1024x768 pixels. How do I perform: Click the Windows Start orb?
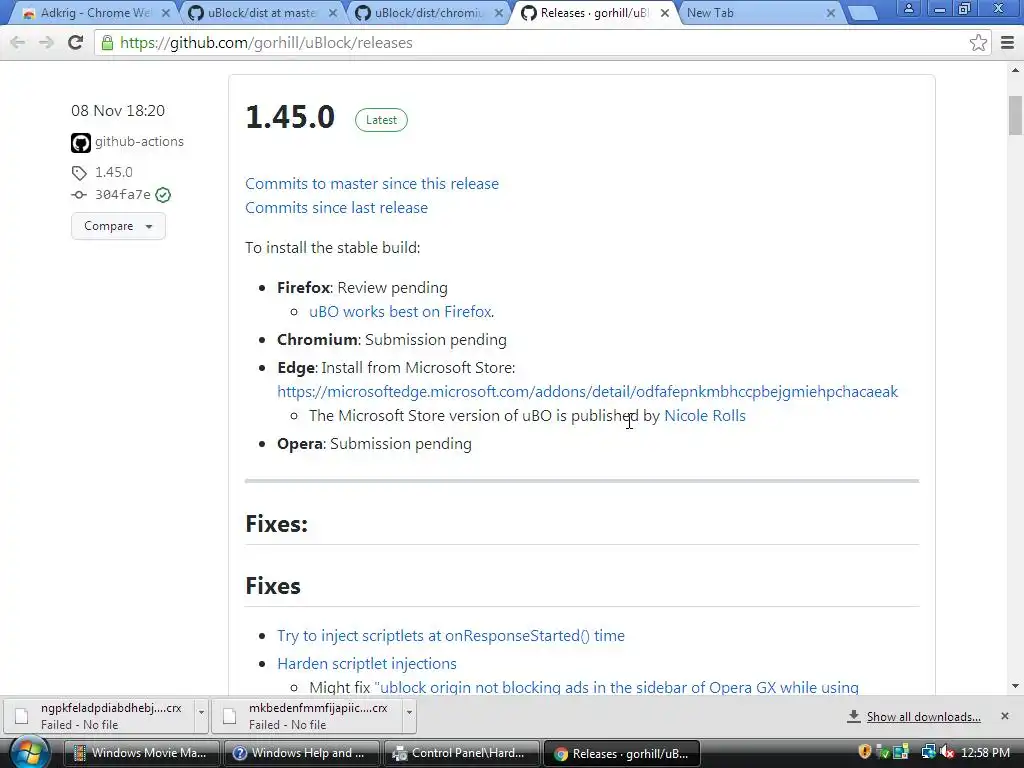(28, 752)
